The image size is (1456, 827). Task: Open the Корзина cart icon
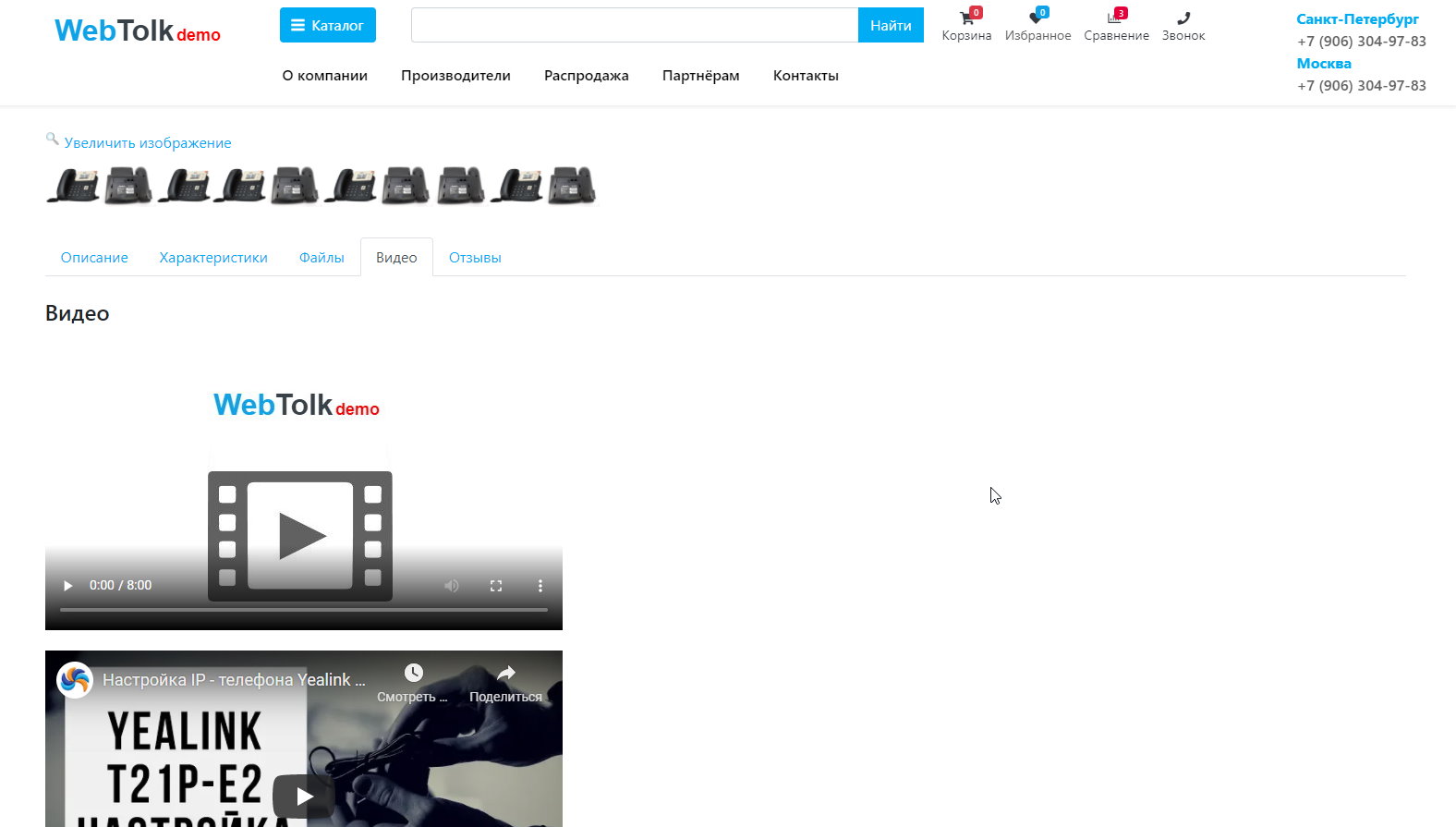[x=966, y=19]
